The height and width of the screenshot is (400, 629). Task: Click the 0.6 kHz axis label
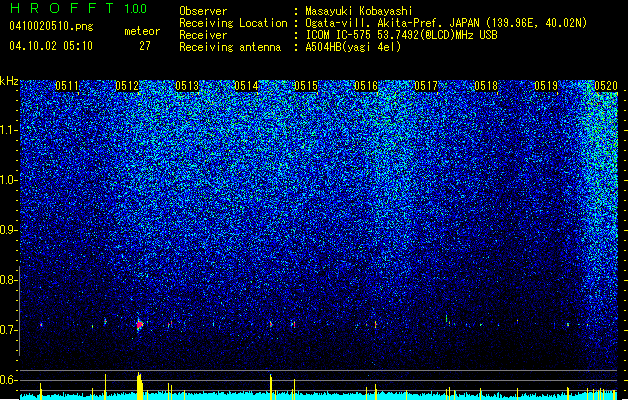tap(9, 380)
